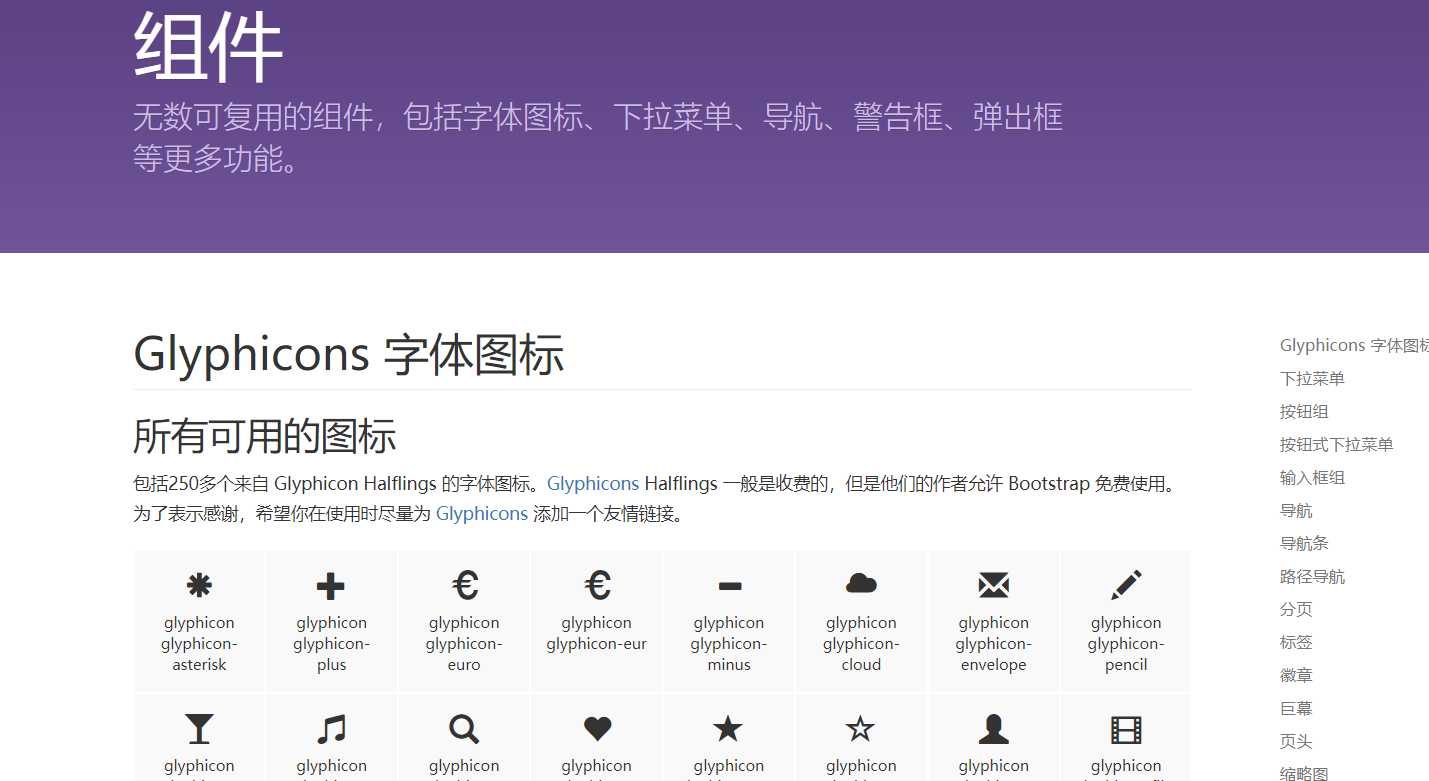
Task: Jump to 输入框组 section in sidebar
Action: [x=1312, y=477]
